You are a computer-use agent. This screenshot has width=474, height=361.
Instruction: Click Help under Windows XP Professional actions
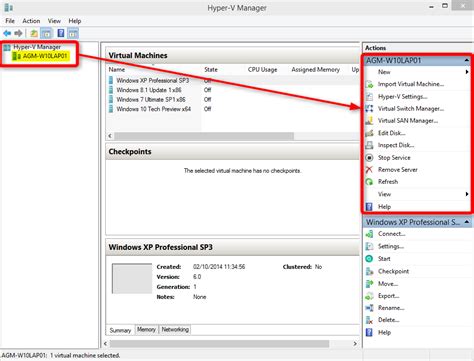384,332
